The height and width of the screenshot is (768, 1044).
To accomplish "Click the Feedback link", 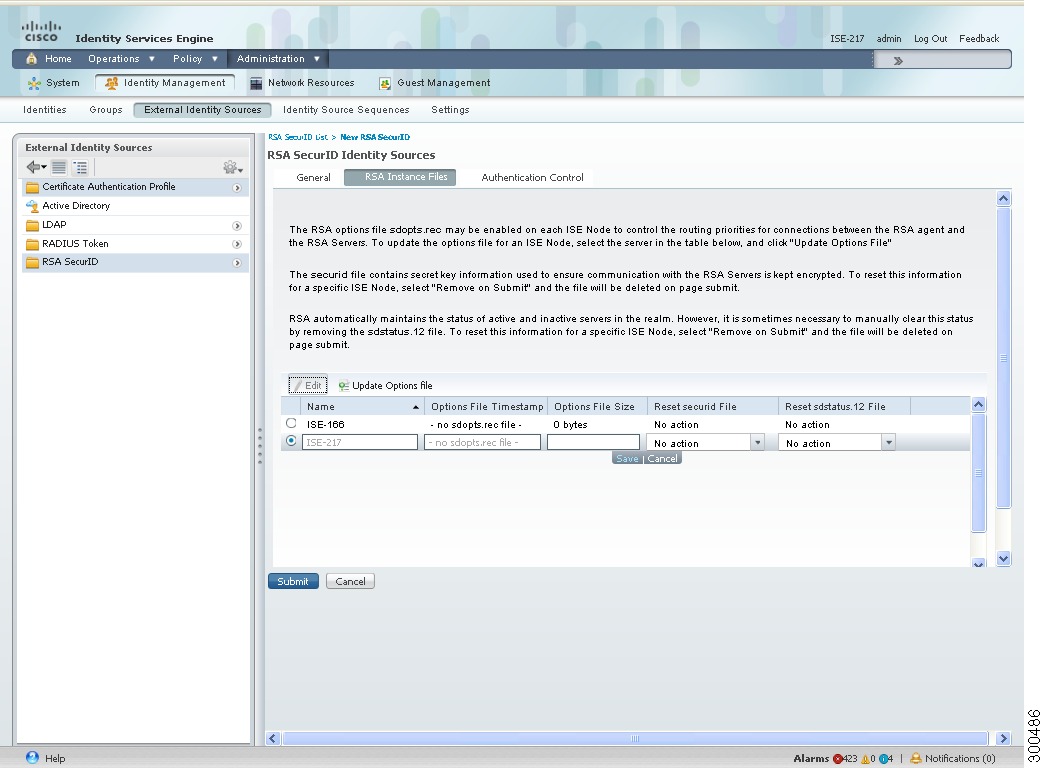I will coord(979,39).
